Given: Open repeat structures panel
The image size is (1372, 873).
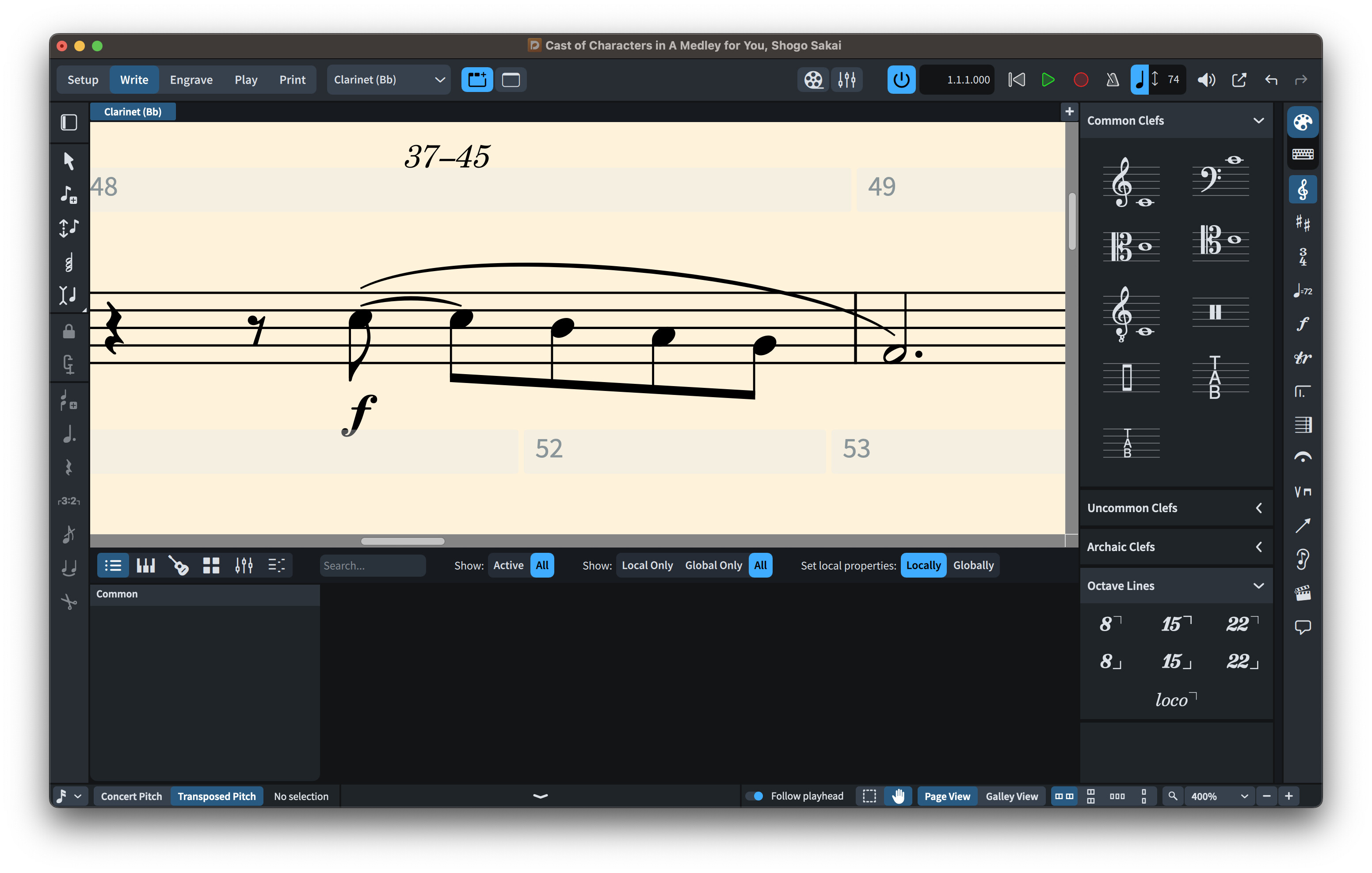Looking at the screenshot, I should pos(1303,392).
